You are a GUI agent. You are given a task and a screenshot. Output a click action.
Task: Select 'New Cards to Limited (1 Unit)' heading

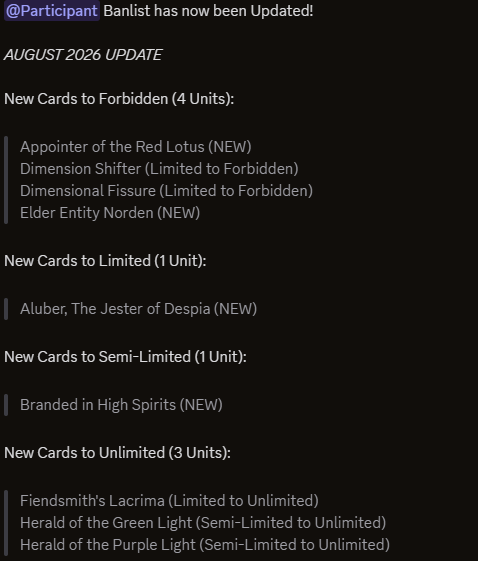pos(105,261)
